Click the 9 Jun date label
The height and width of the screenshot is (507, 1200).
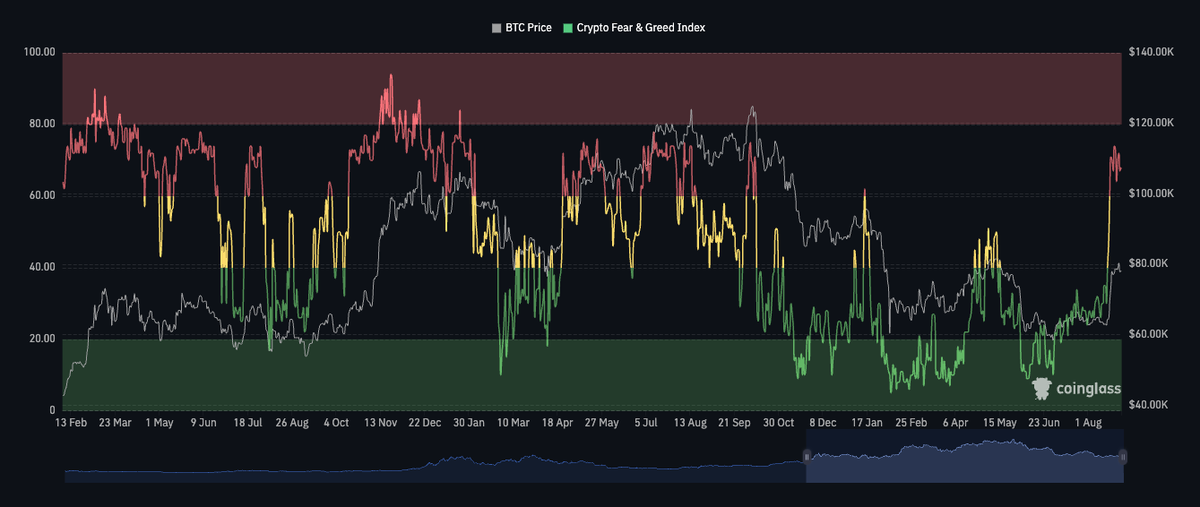coord(204,423)
